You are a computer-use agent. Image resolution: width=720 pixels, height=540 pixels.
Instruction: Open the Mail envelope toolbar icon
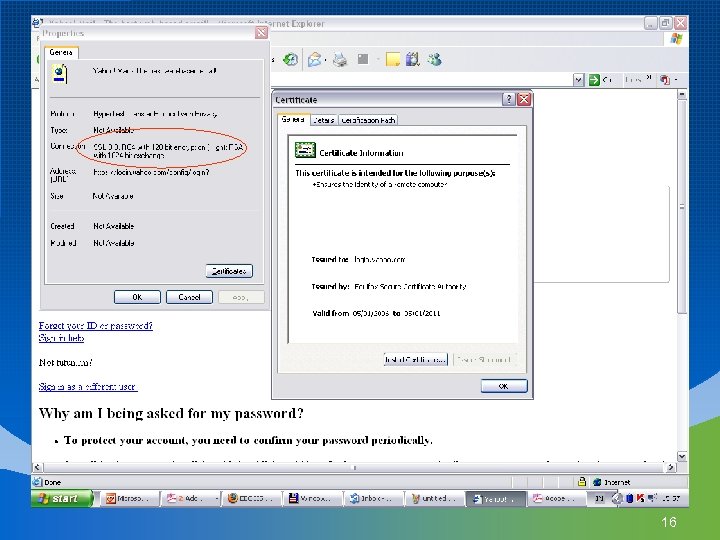(315, 59)
